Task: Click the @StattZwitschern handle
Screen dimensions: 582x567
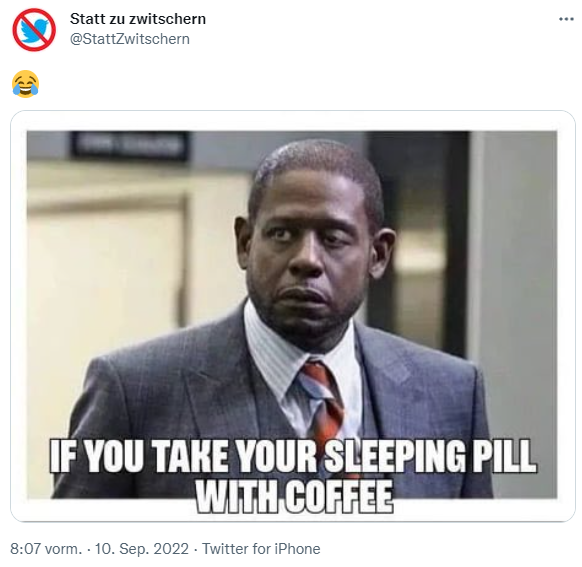Action: point(130,39)
